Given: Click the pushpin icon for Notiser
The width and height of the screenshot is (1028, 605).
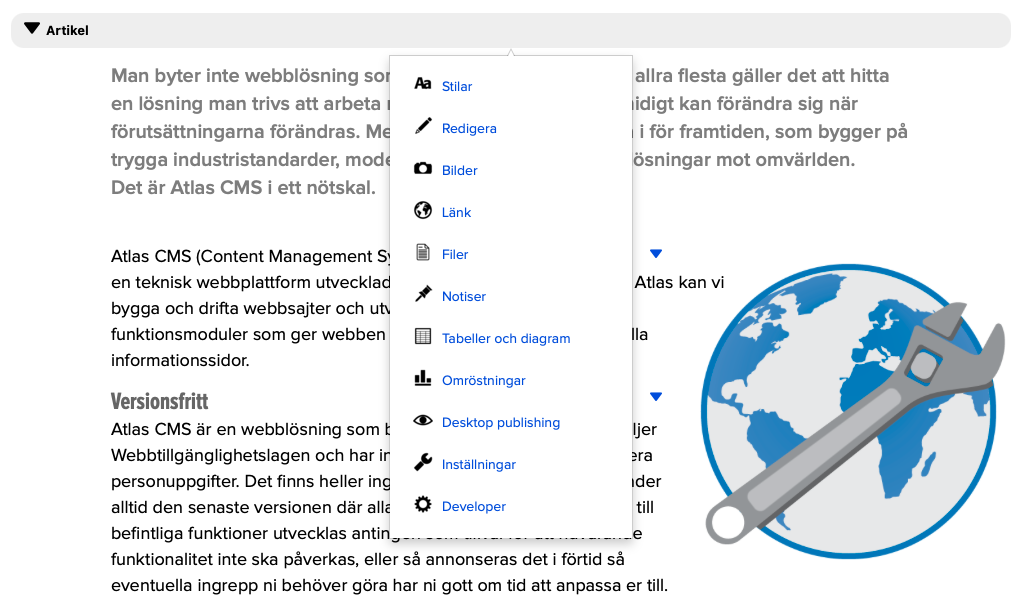Looking at the screenshot, I should tap(422, 295).
